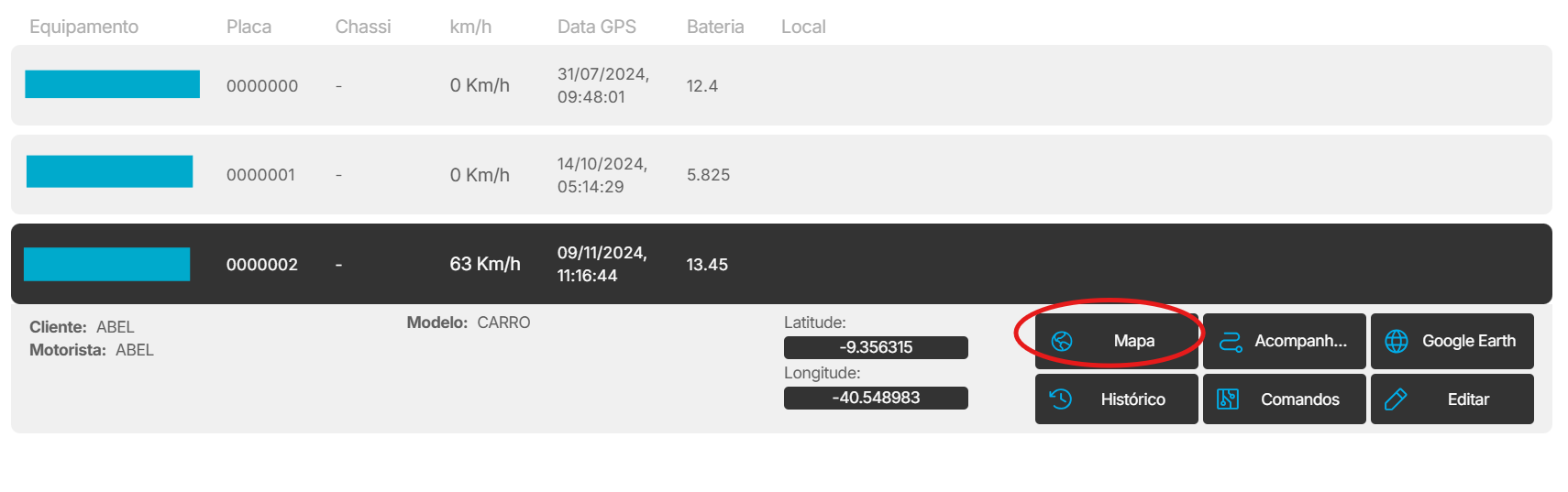Sort by the Data GPS column header

(596, 27)
